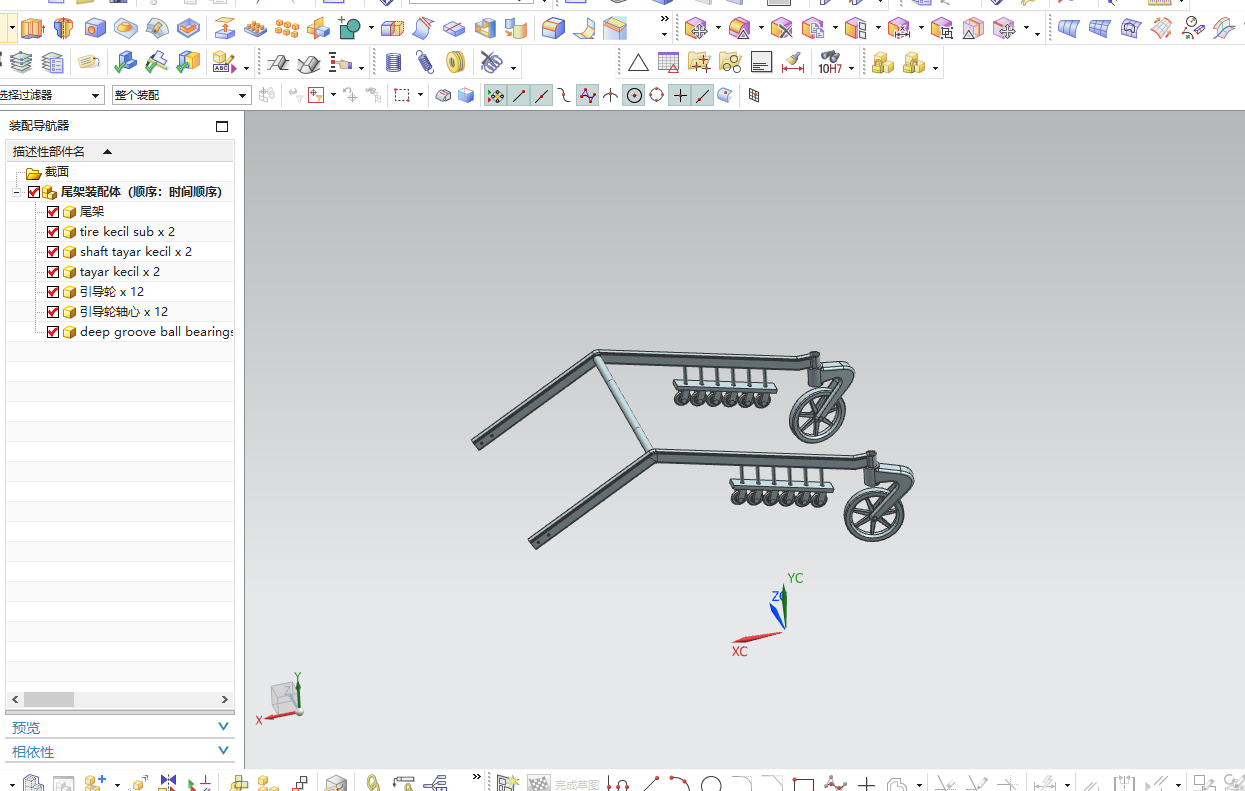Click the triangle outline icon
This screenshot has width=1245, height=791.
[638, 63]
